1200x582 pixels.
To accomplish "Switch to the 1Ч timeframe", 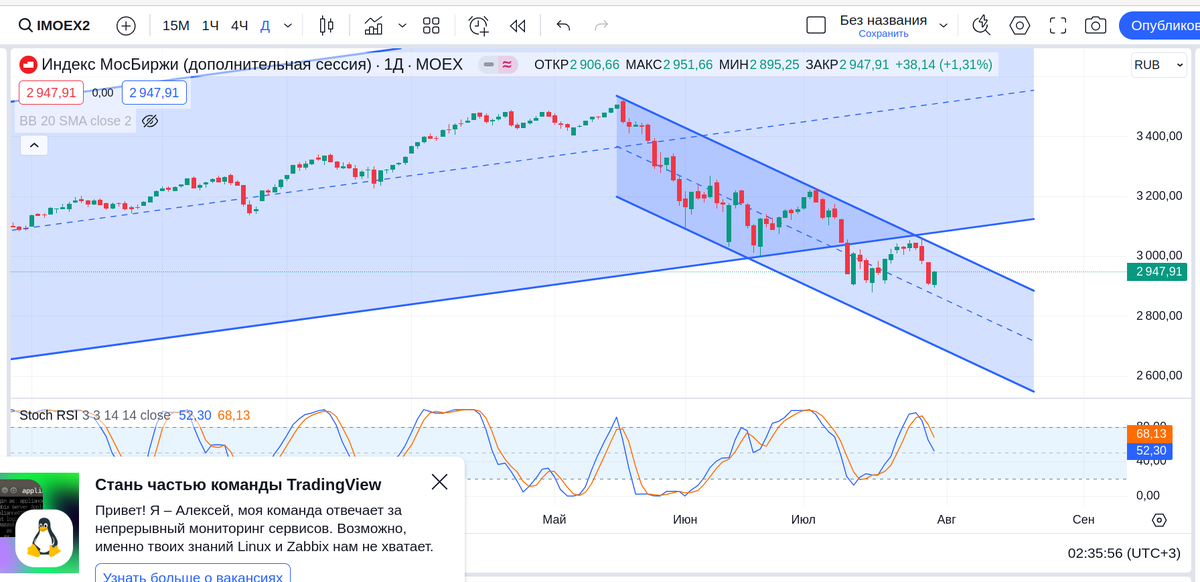I will point(210,25).
